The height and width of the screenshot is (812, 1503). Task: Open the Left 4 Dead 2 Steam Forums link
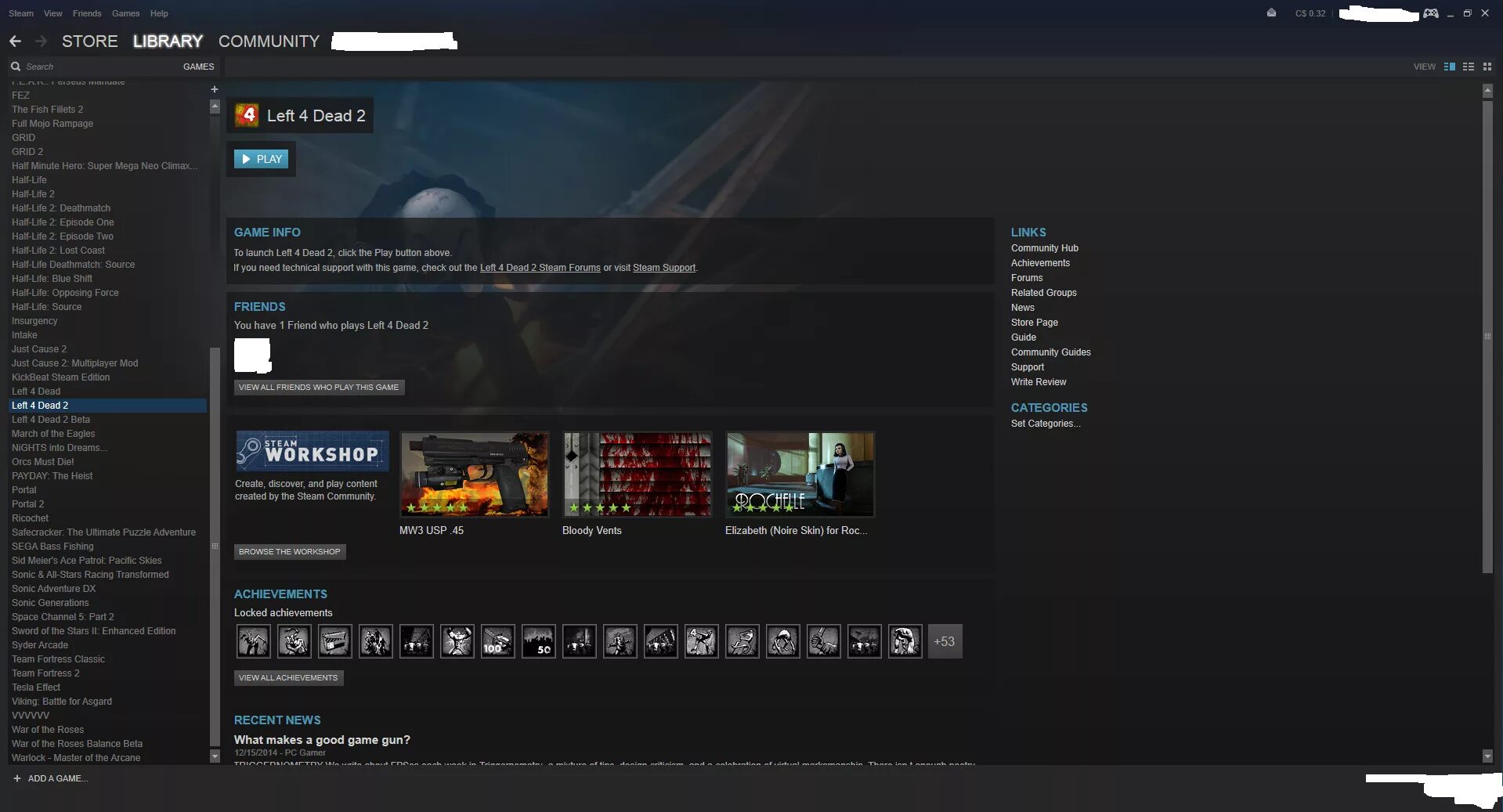coord(540,268)
